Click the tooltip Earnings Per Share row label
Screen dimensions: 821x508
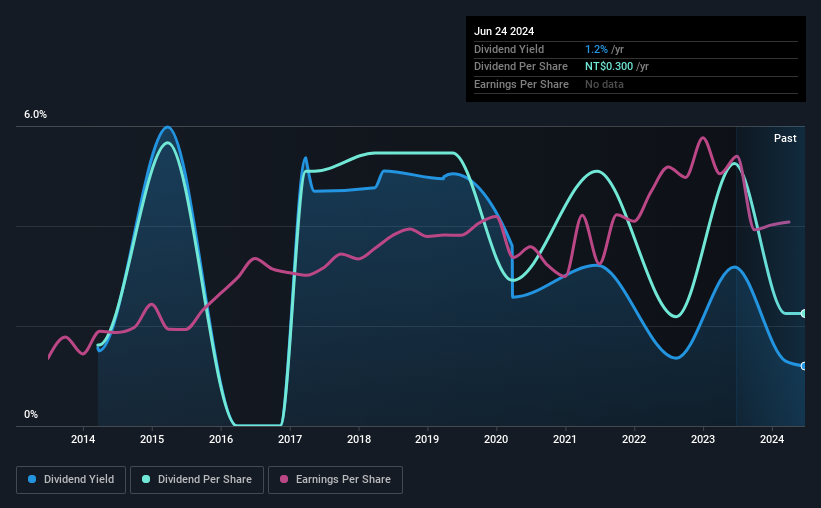tap(521, 84)
